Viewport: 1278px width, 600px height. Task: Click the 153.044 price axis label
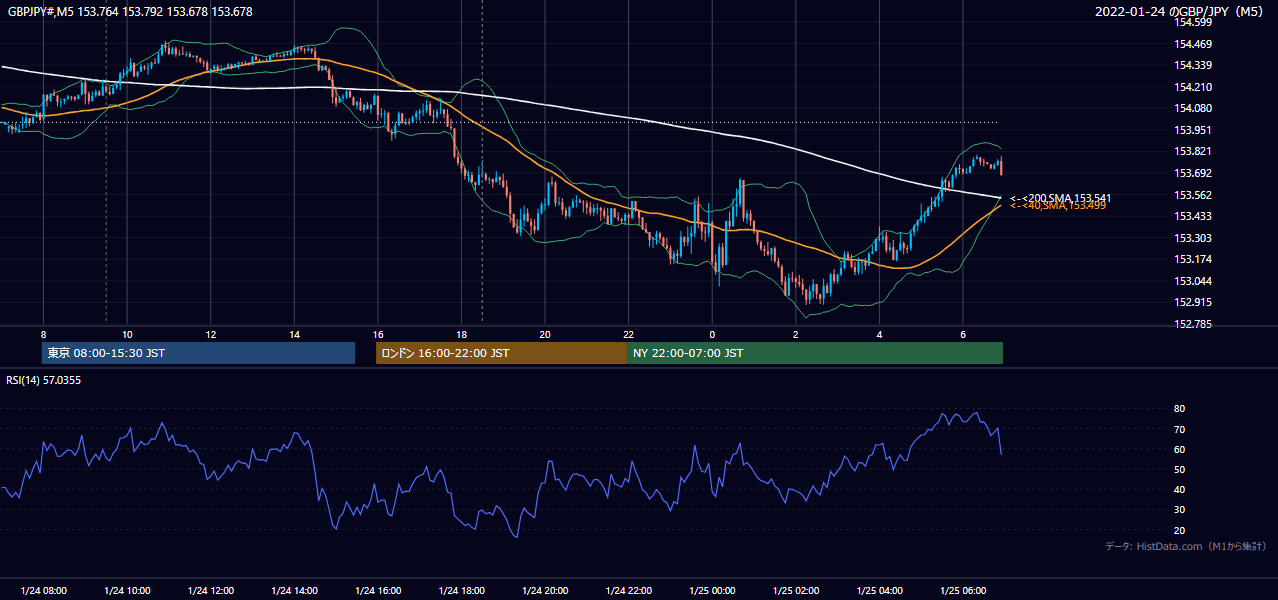tap(1193, 281)
